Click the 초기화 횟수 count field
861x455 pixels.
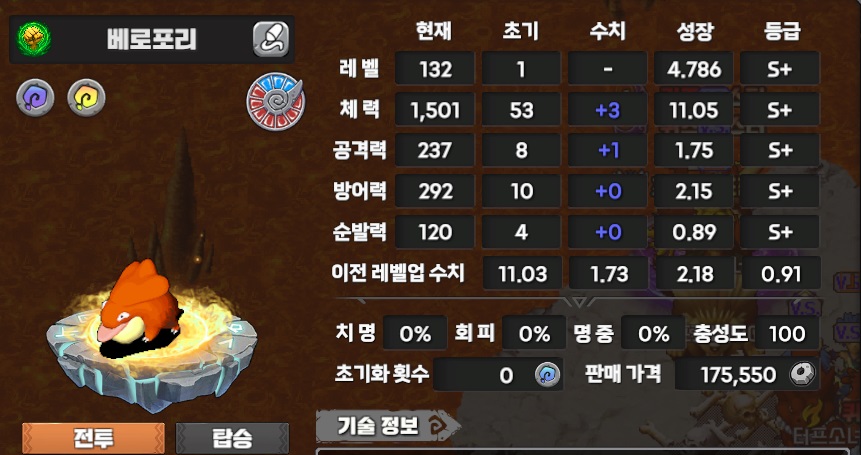tap(497, 374)
